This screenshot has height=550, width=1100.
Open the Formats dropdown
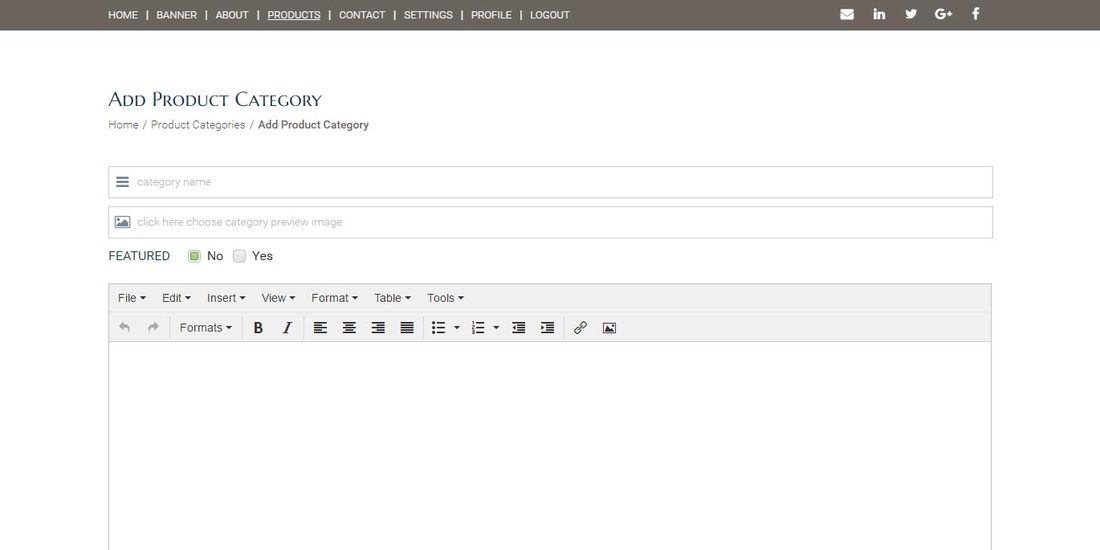pos(206,328)
